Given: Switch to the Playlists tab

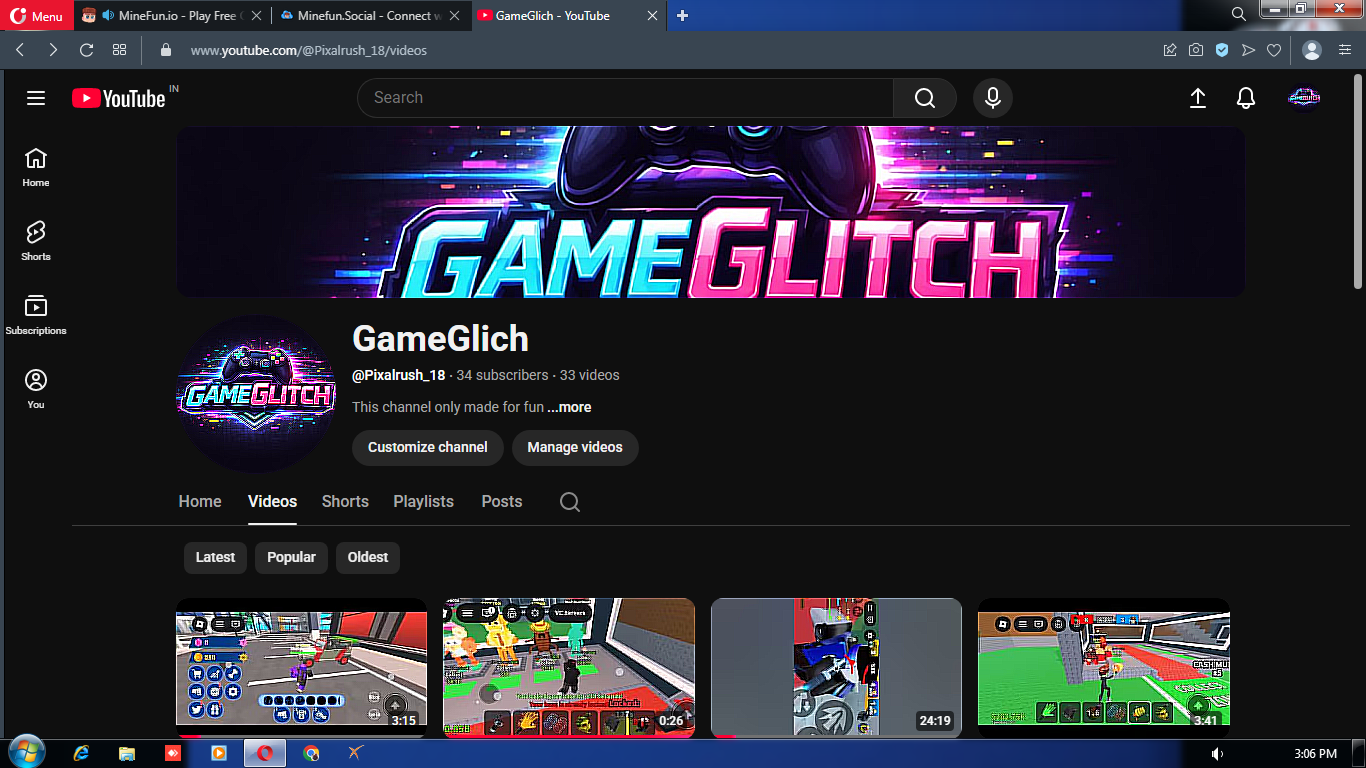Looking at the screenshot, I should coord(423,502).
